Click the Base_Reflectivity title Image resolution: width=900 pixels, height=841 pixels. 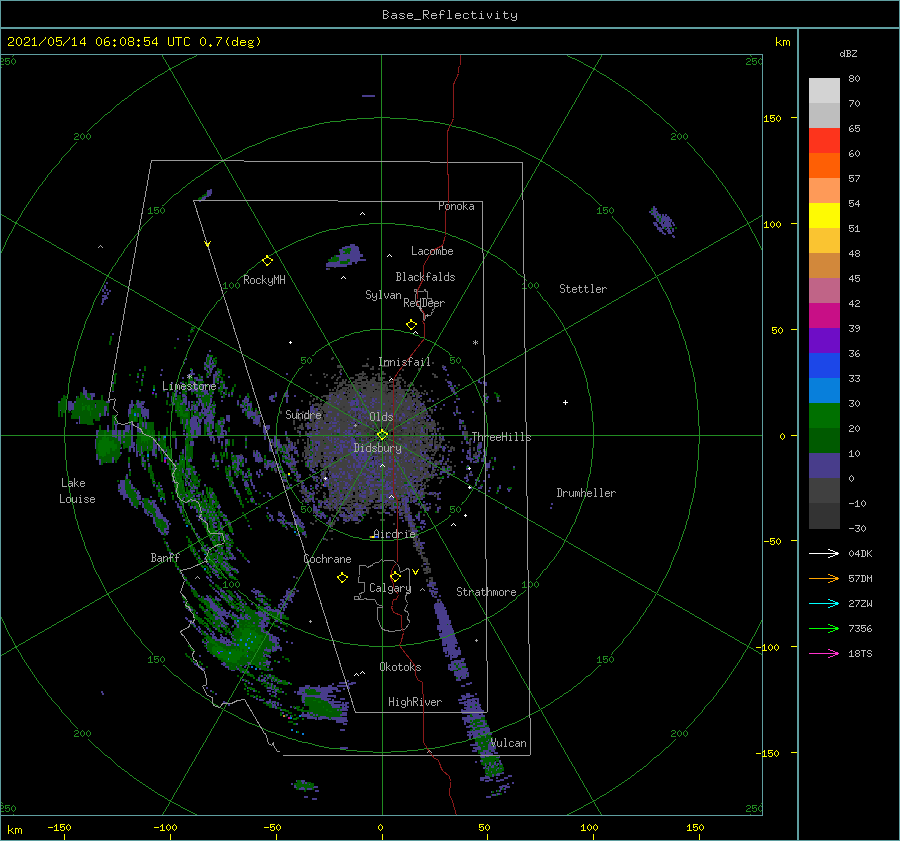450,15
